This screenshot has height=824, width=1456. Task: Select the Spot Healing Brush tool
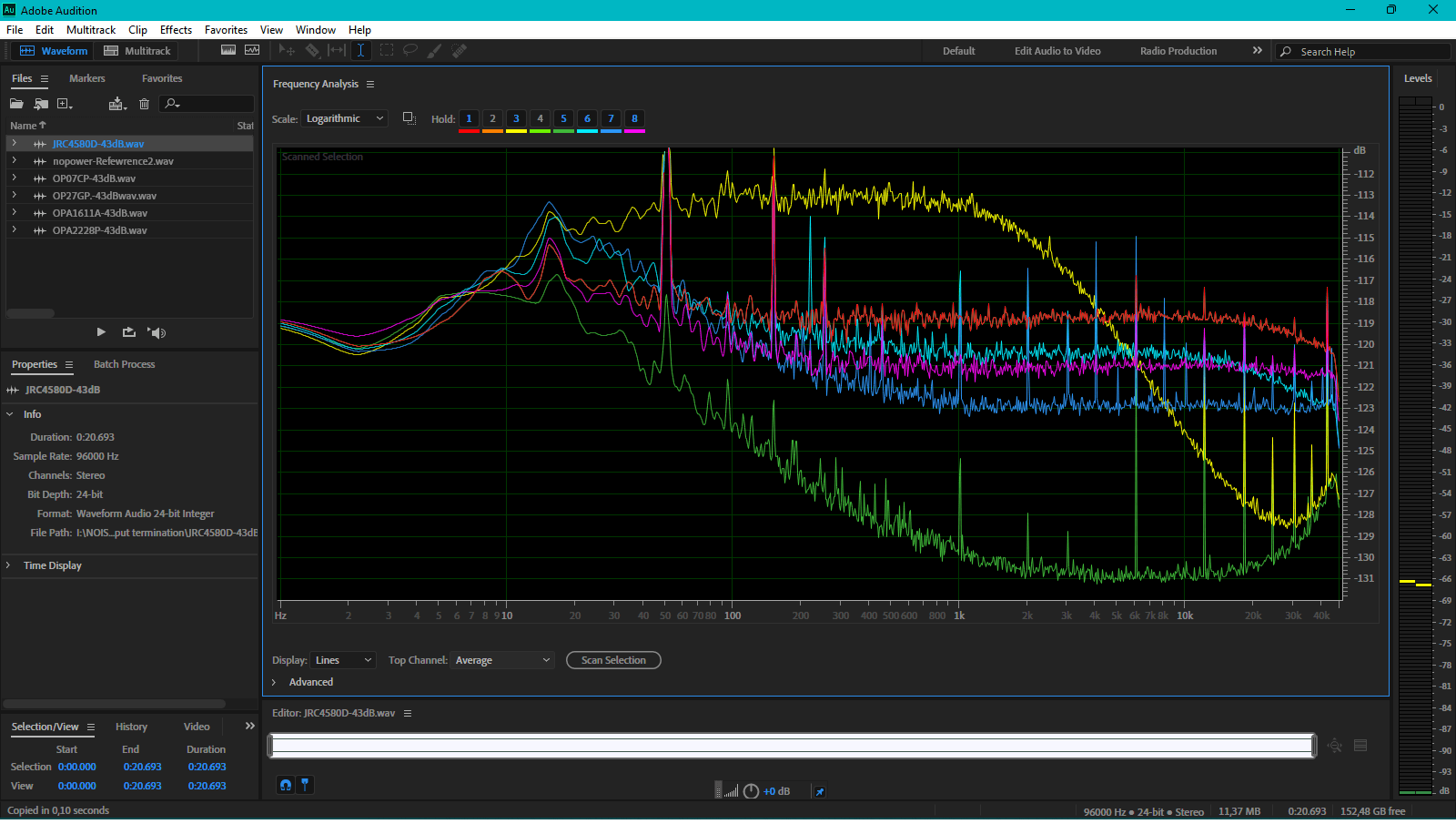pos(460,50)
